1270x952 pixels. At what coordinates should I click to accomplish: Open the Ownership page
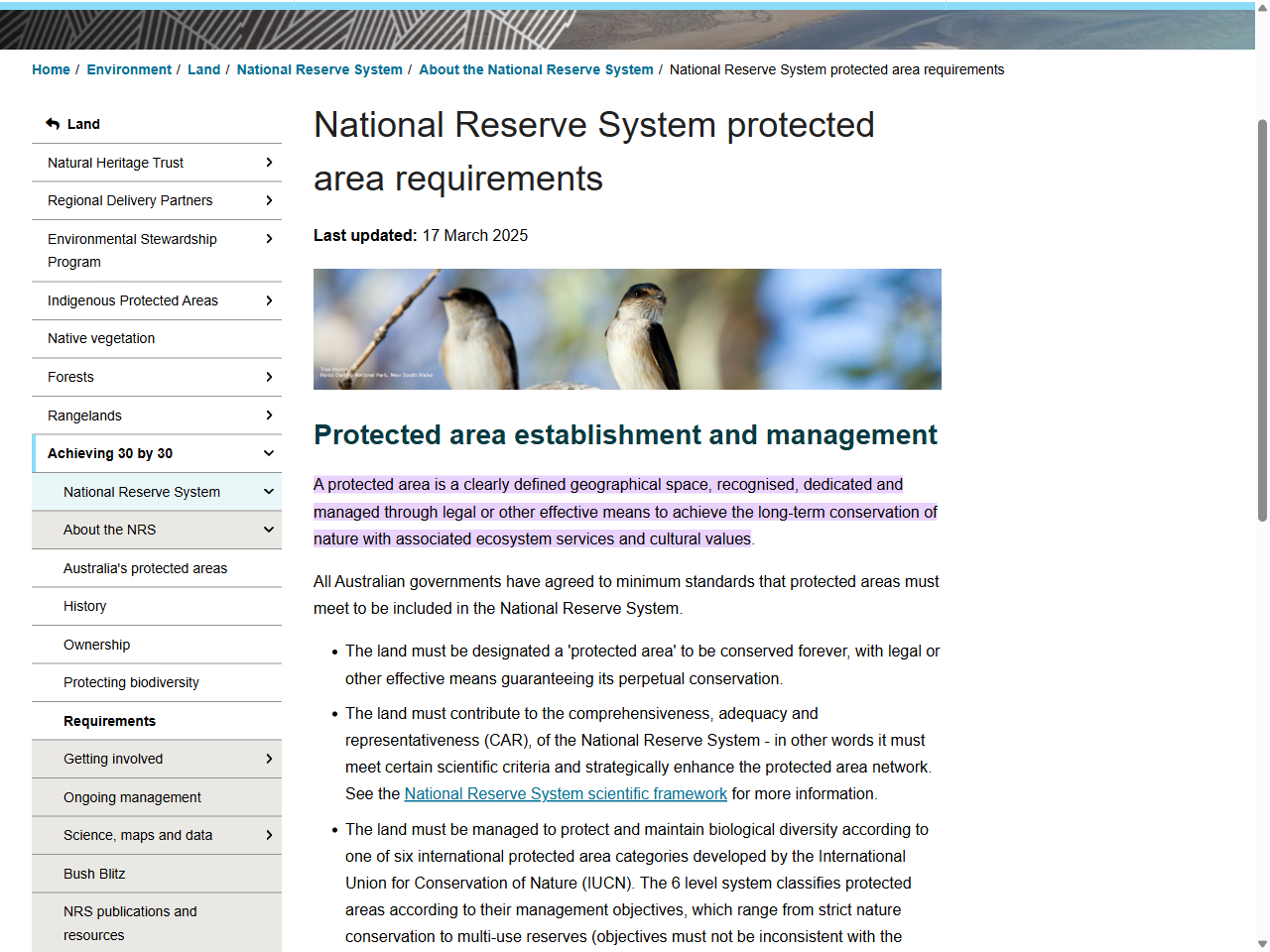pos(96,645)
